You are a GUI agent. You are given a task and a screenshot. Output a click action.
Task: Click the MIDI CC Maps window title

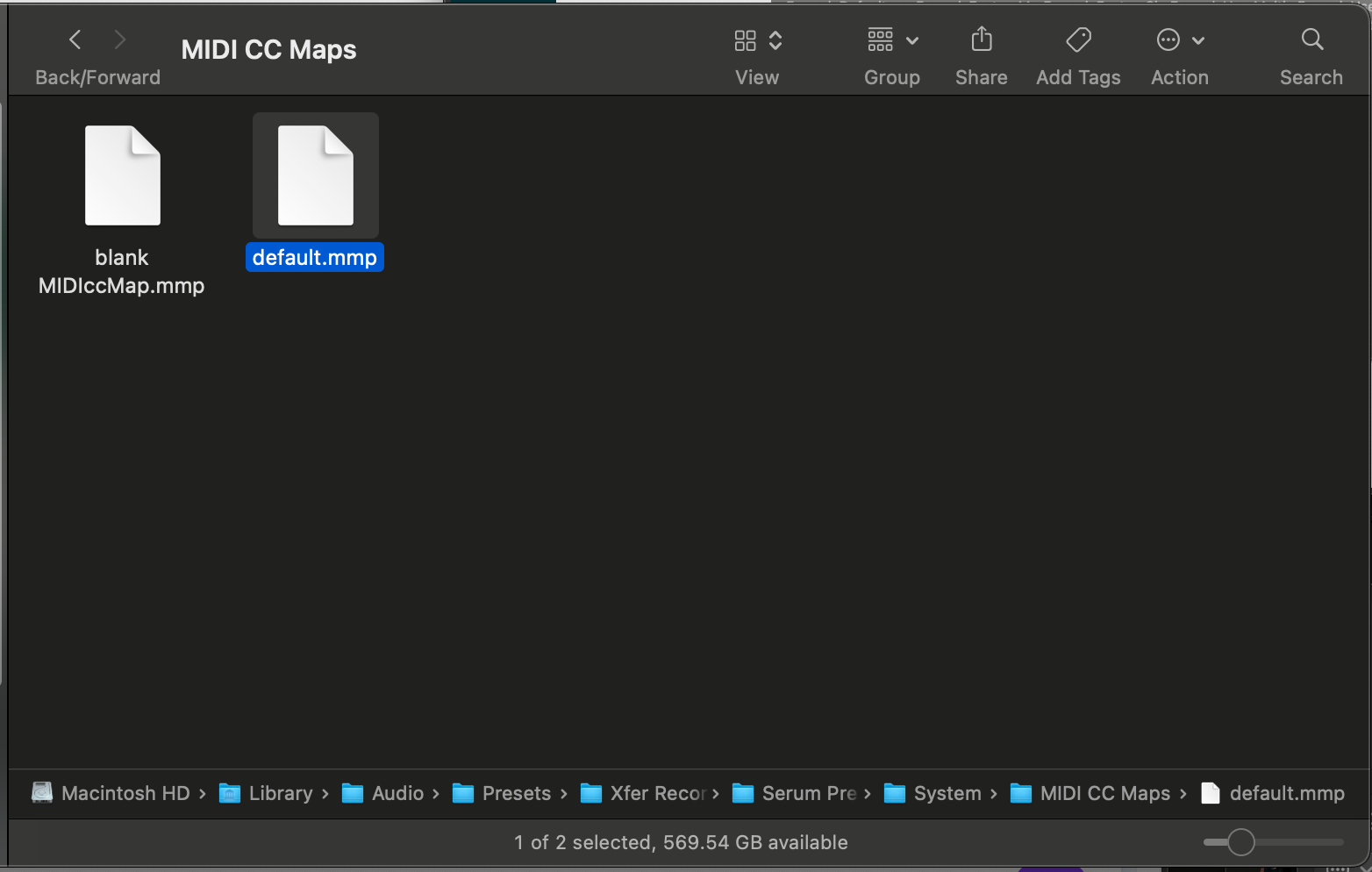pos(268,49)
